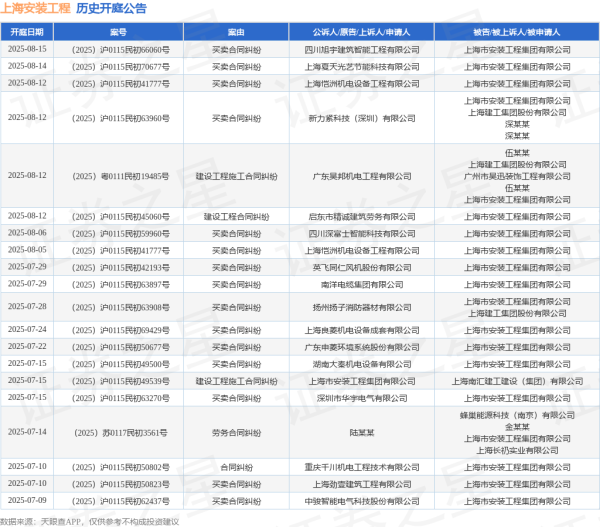Select the 公诉人/原告/上诉人/申请人 column header
Image resolution: width=600 pixels, height=527 pixels.
click(362, 32)
